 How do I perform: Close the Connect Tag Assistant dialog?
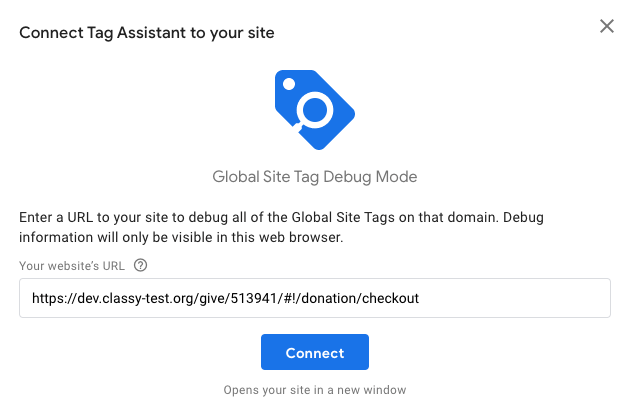tap(606, 26)
